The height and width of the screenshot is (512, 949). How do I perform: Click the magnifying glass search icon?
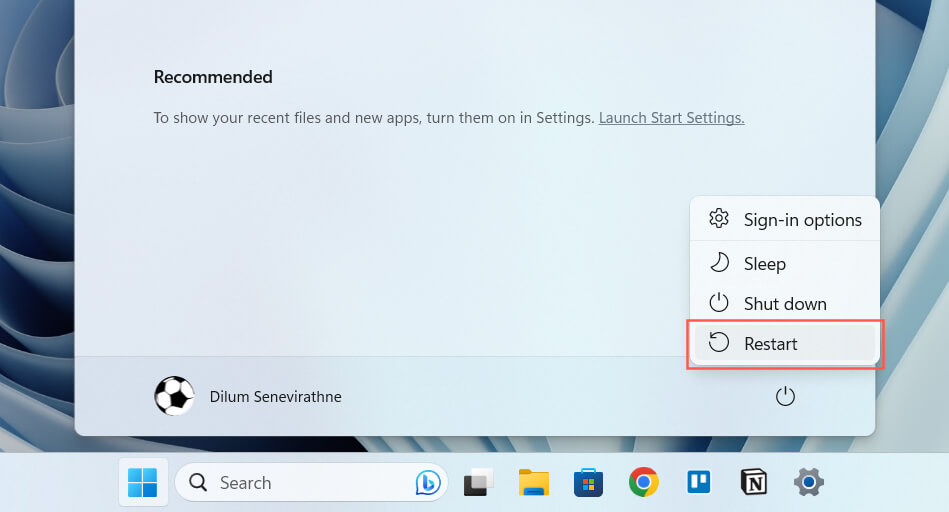[x=199, y=483]
